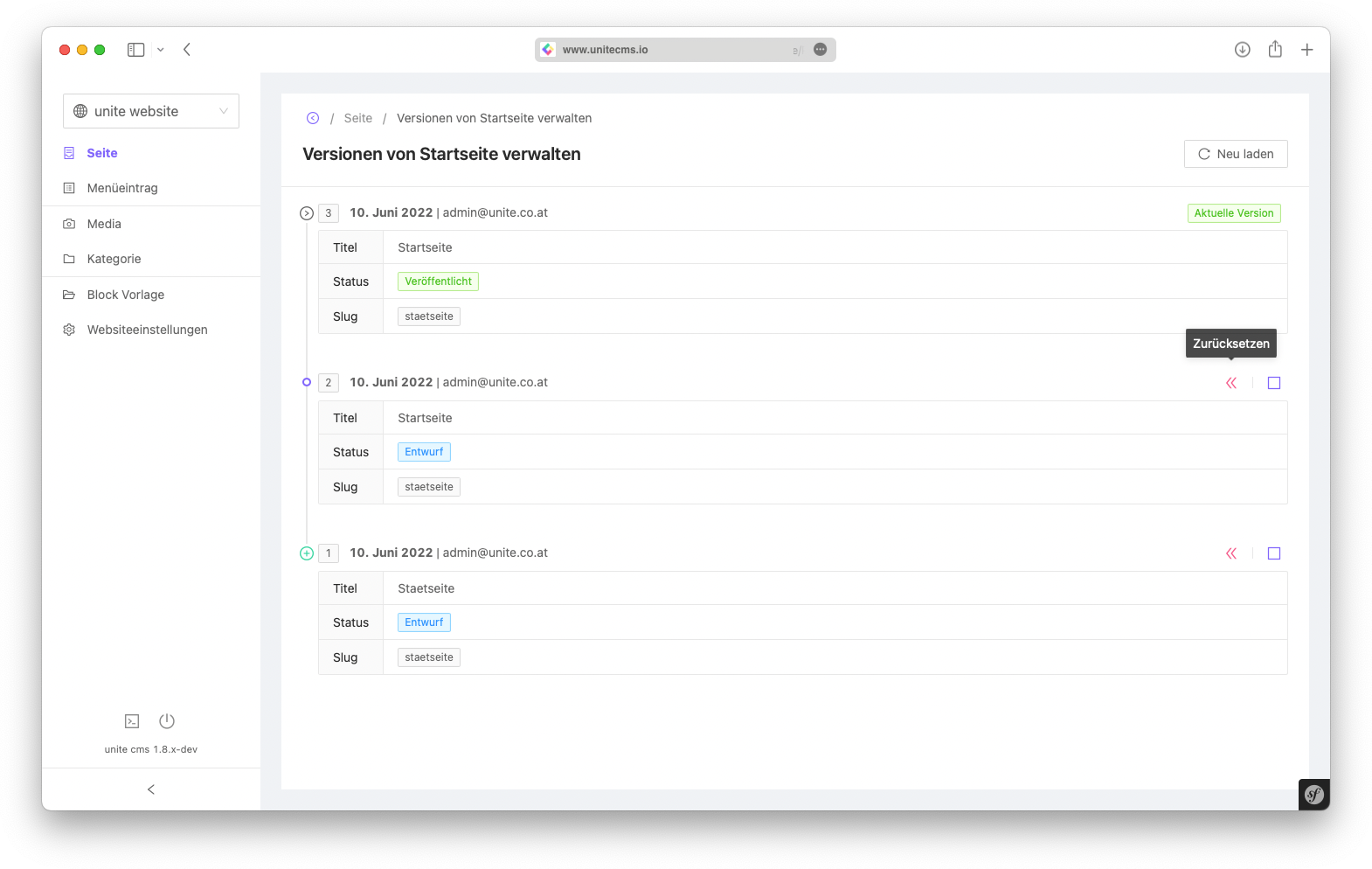Viewport: 1372px width, 869px height.
Task: Open the console terminal icon in sidebar footer
Action: click(x=132, y=721)
